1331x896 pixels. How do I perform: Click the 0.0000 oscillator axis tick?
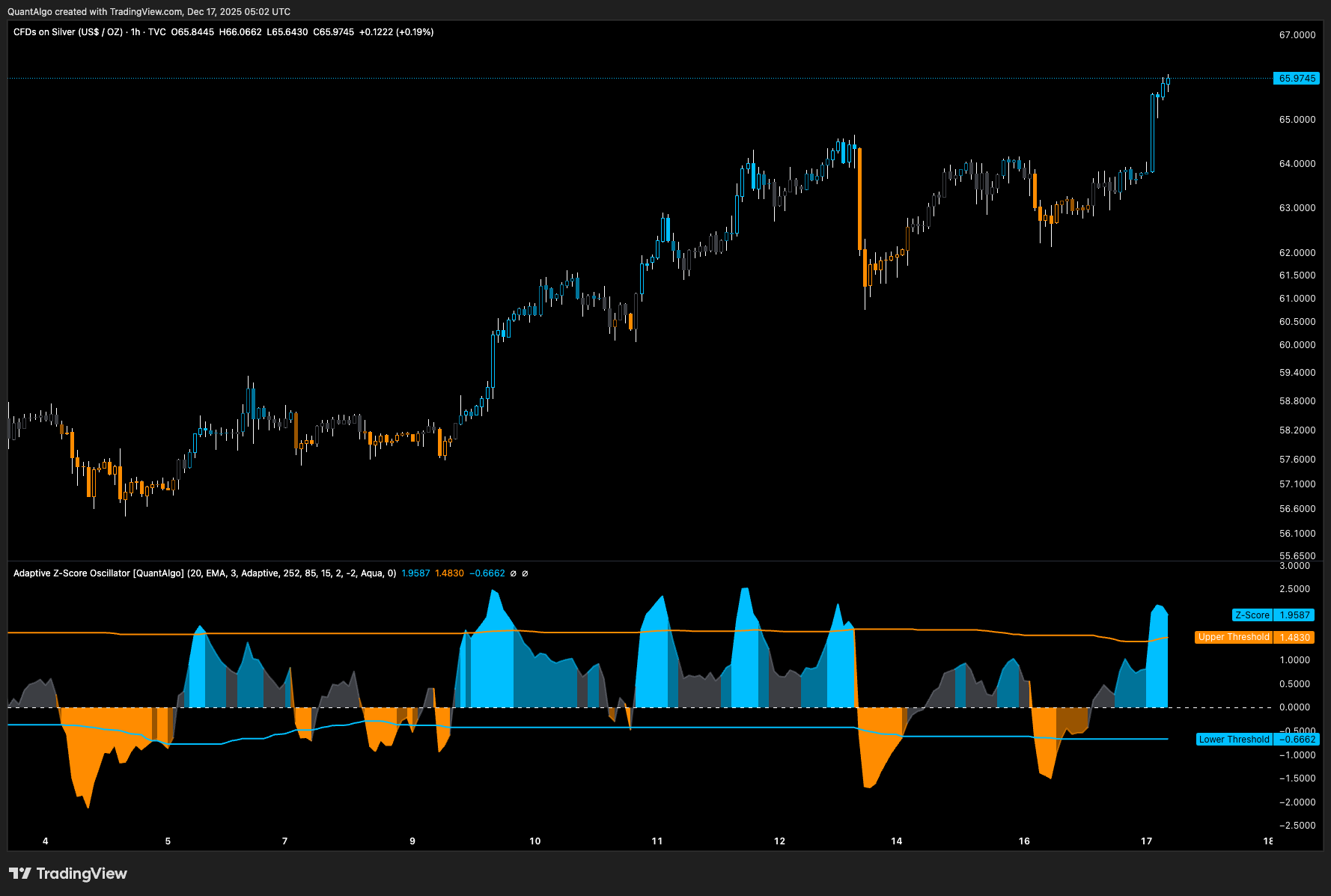[1294, 707]
